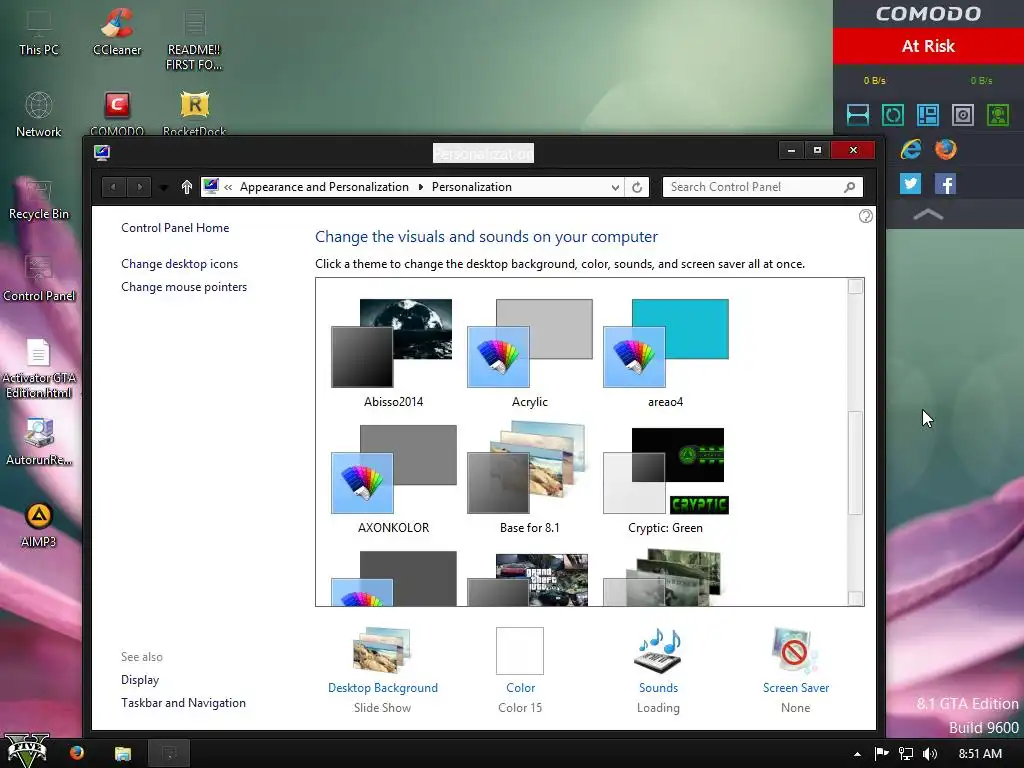Click Change mouse pointers link
The image size is (1024, 768).
[184, 287]
